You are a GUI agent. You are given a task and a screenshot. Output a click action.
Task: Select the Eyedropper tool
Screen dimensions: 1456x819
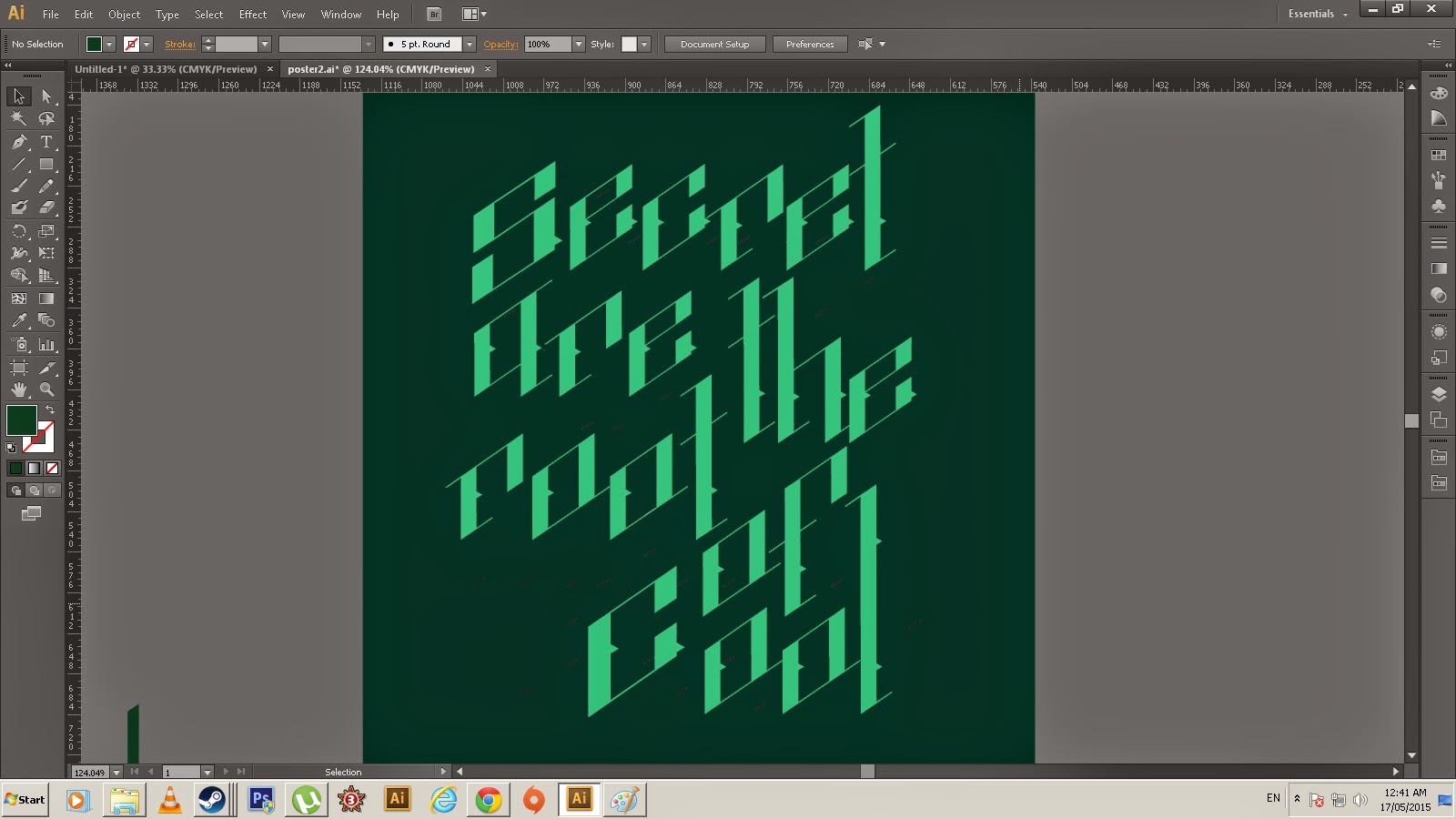[18, 320]
